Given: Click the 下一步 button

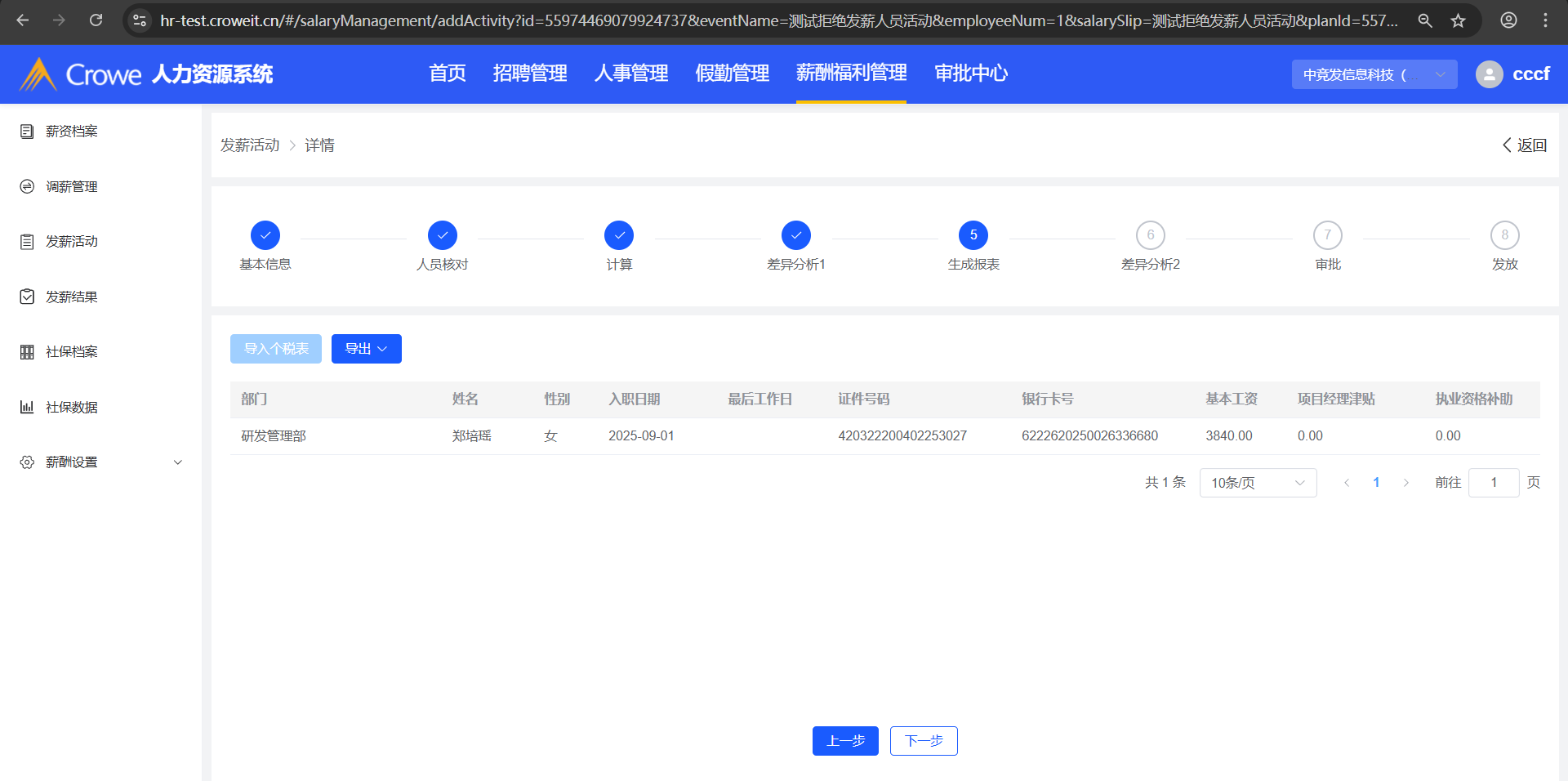Looking at the screenshot, I should [x=923, y=741].
